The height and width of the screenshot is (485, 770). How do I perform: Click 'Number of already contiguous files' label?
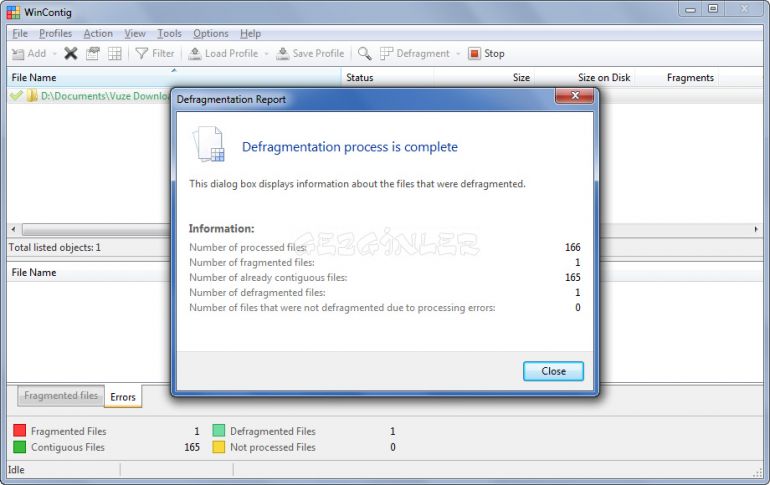click(x=268, y=277)
